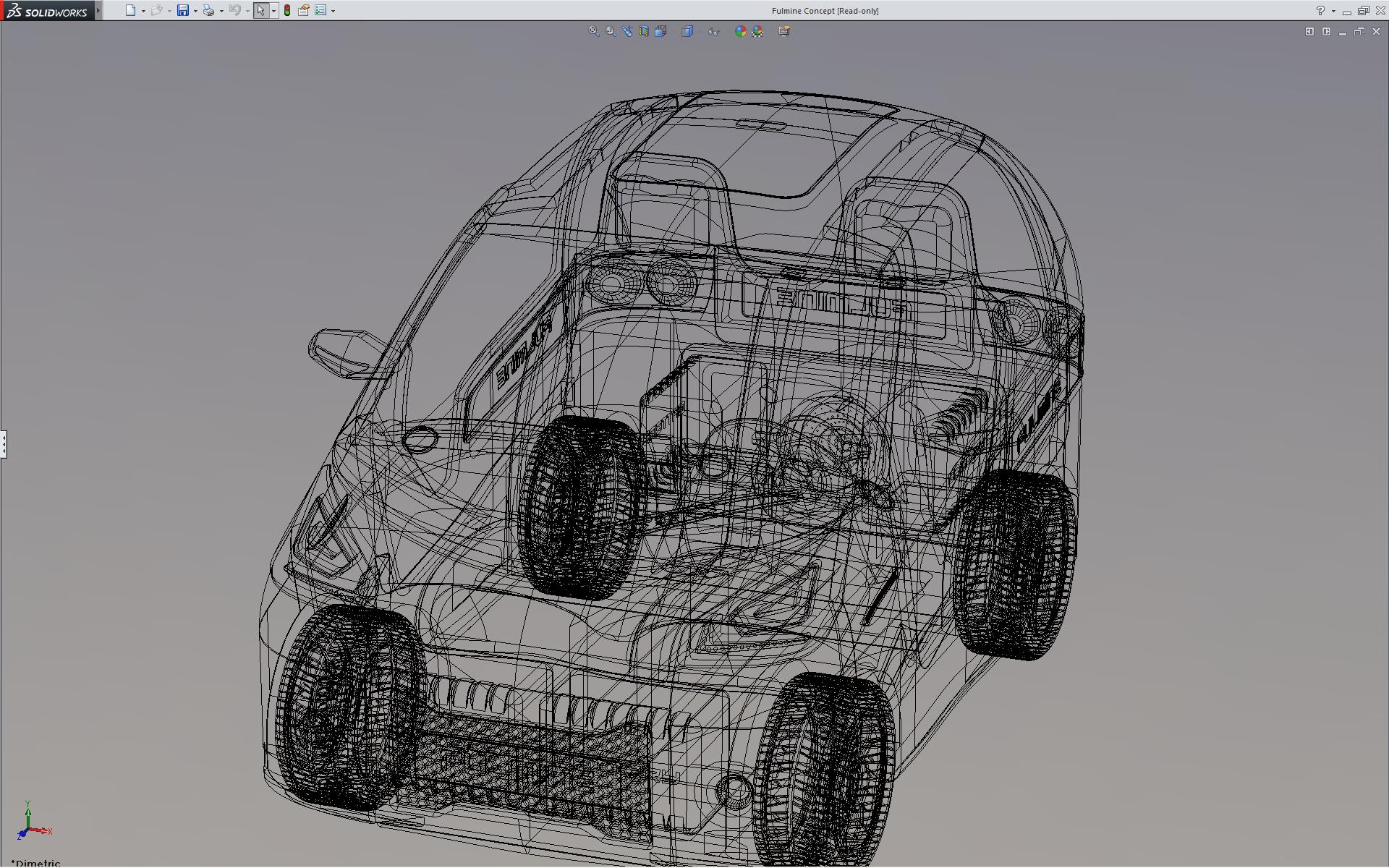This screenshot has width=1389, height=868.
Task: Open Edit Appearance color ball
Action: tap(740, 31)
